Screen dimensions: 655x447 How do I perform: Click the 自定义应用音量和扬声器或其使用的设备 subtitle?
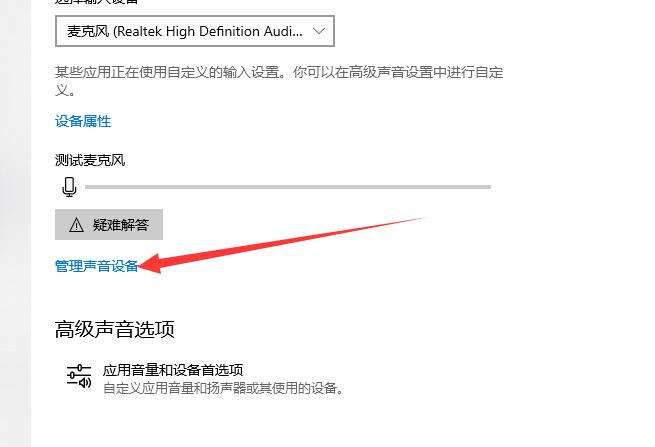click(x=223, y=389)
